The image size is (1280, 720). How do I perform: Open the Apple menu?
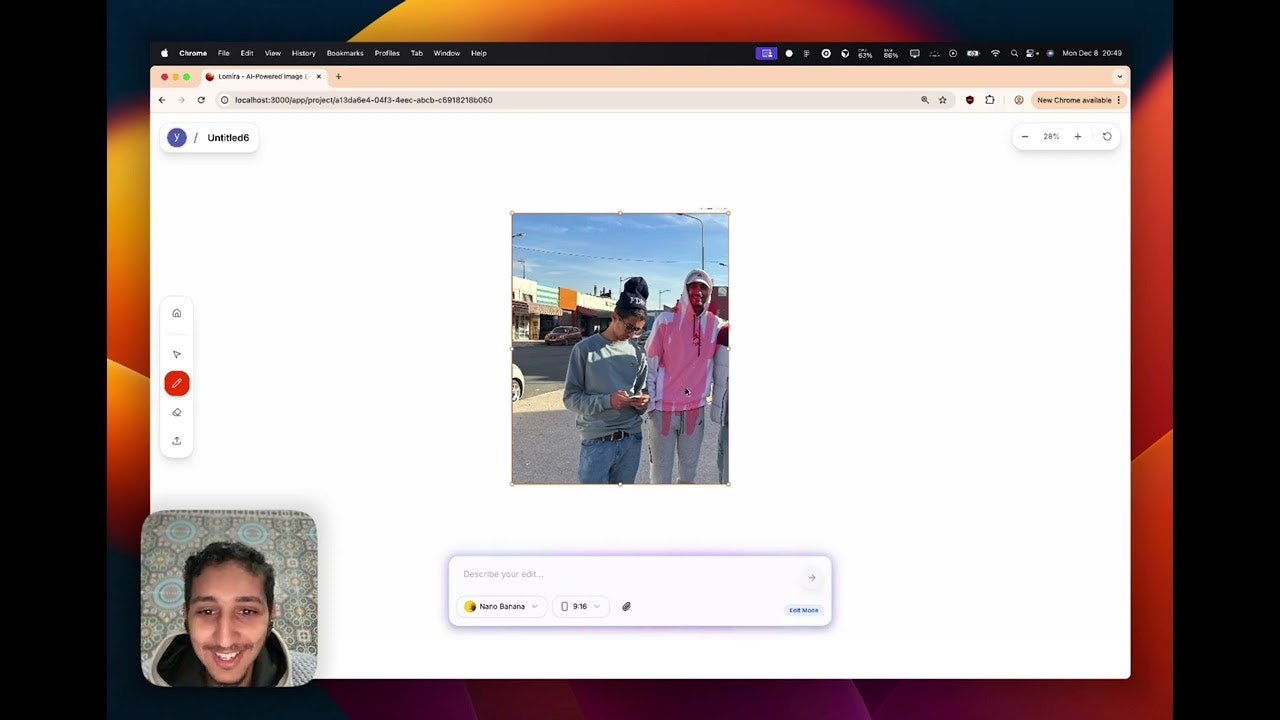click(165, 53)
